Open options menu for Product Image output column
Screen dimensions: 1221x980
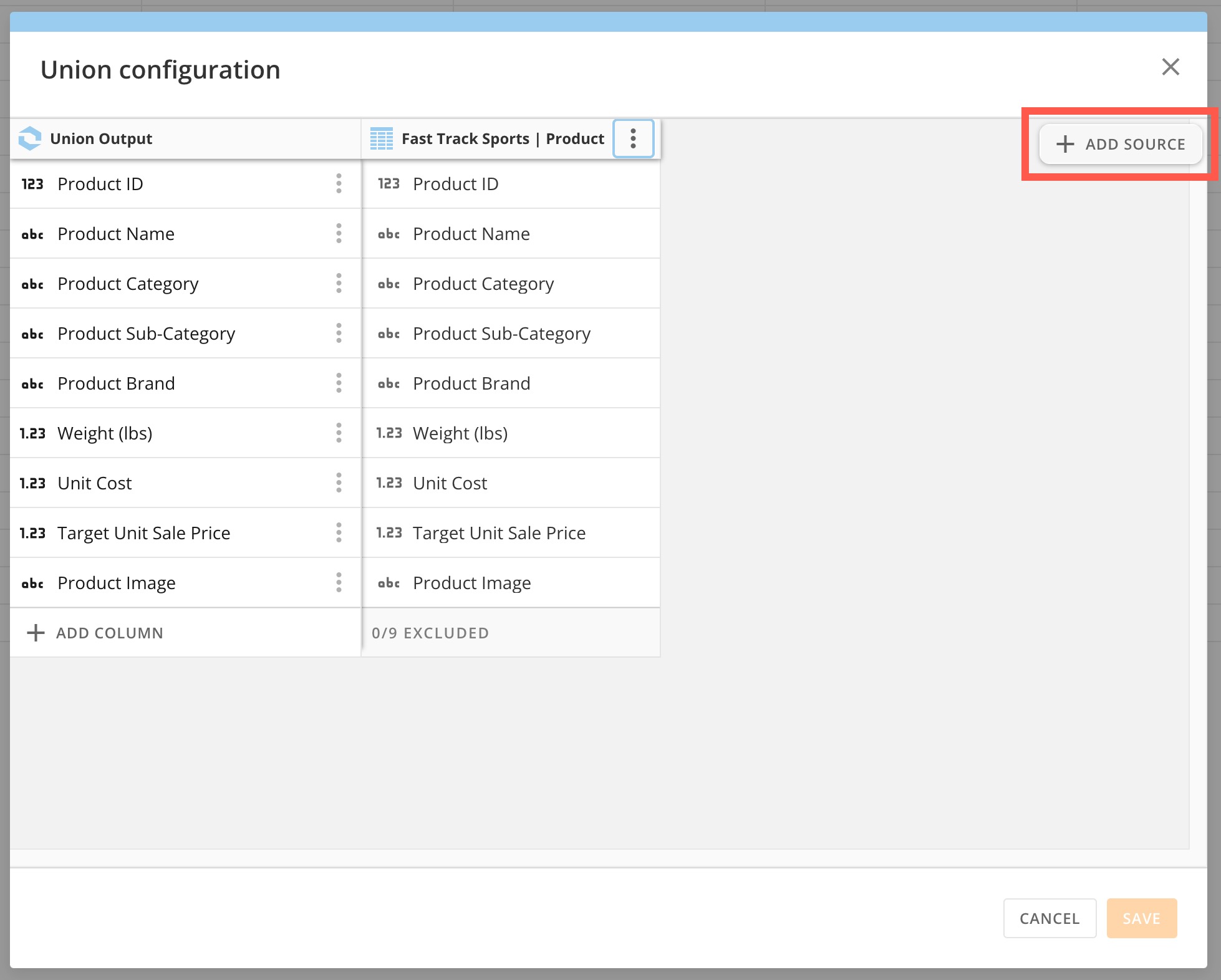click(x=339, y=583)
